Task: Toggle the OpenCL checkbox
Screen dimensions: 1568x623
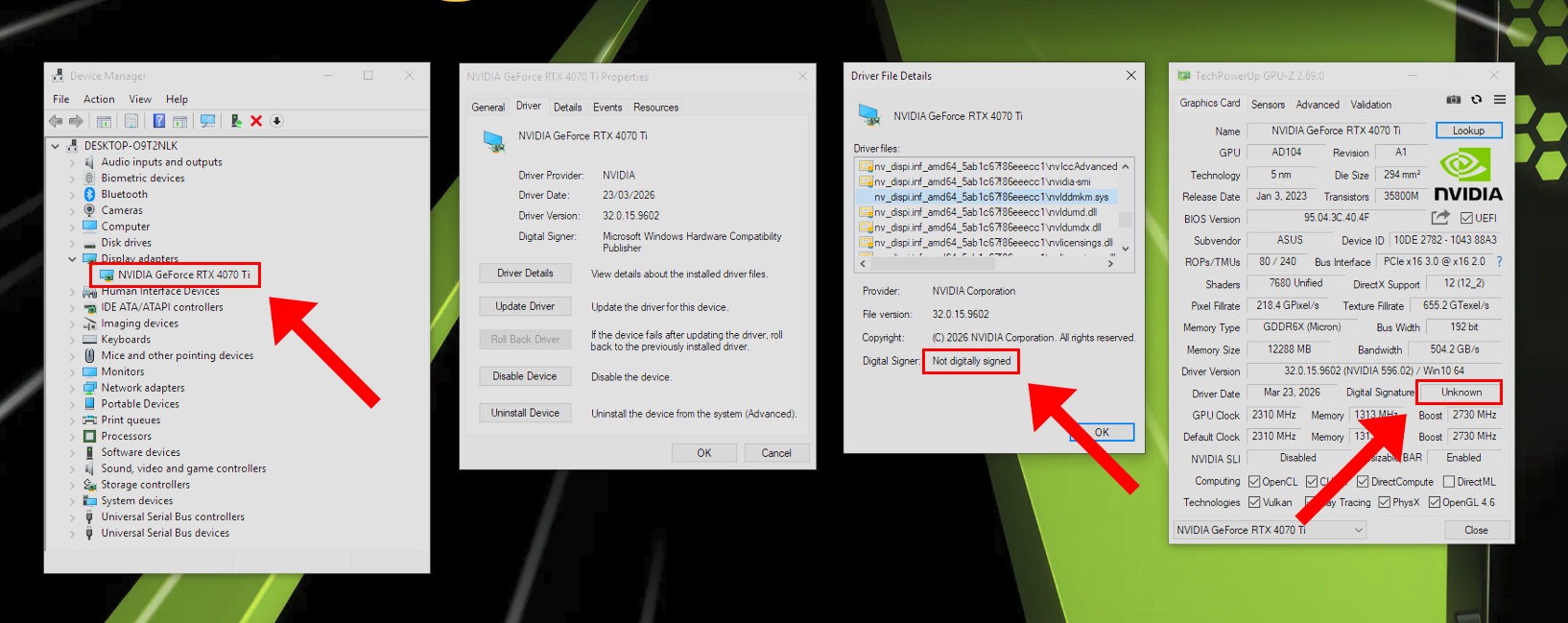Action: coord(1254,482)
